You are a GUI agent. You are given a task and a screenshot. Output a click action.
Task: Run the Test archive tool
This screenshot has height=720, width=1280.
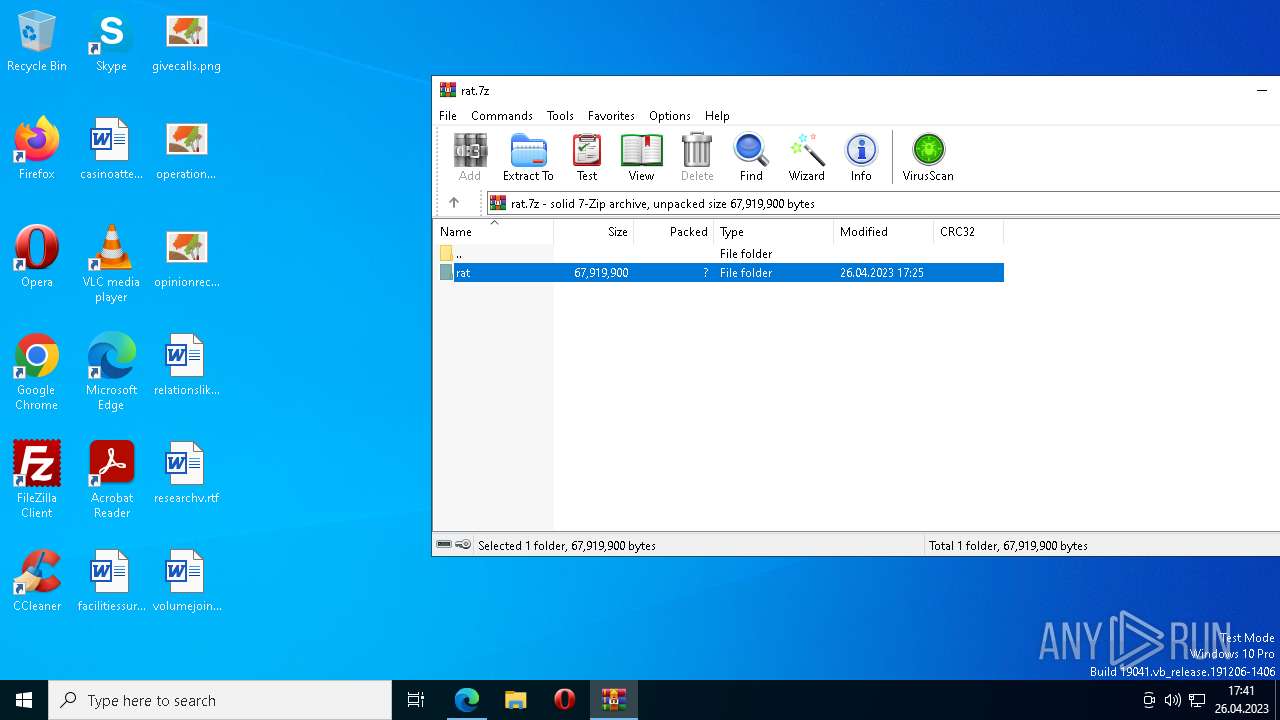587,158
